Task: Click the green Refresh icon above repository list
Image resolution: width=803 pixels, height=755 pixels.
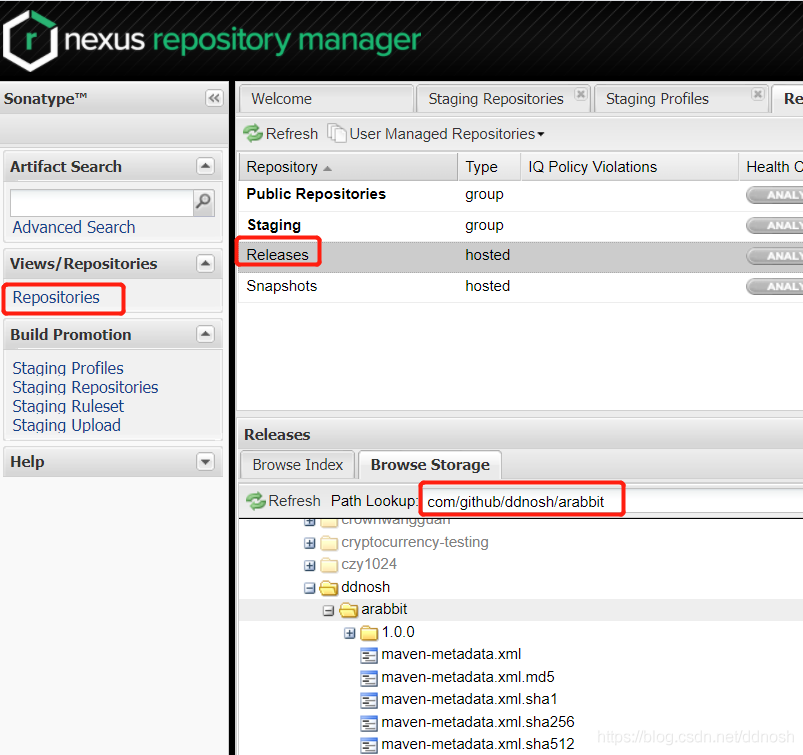Action: [253, 134]
